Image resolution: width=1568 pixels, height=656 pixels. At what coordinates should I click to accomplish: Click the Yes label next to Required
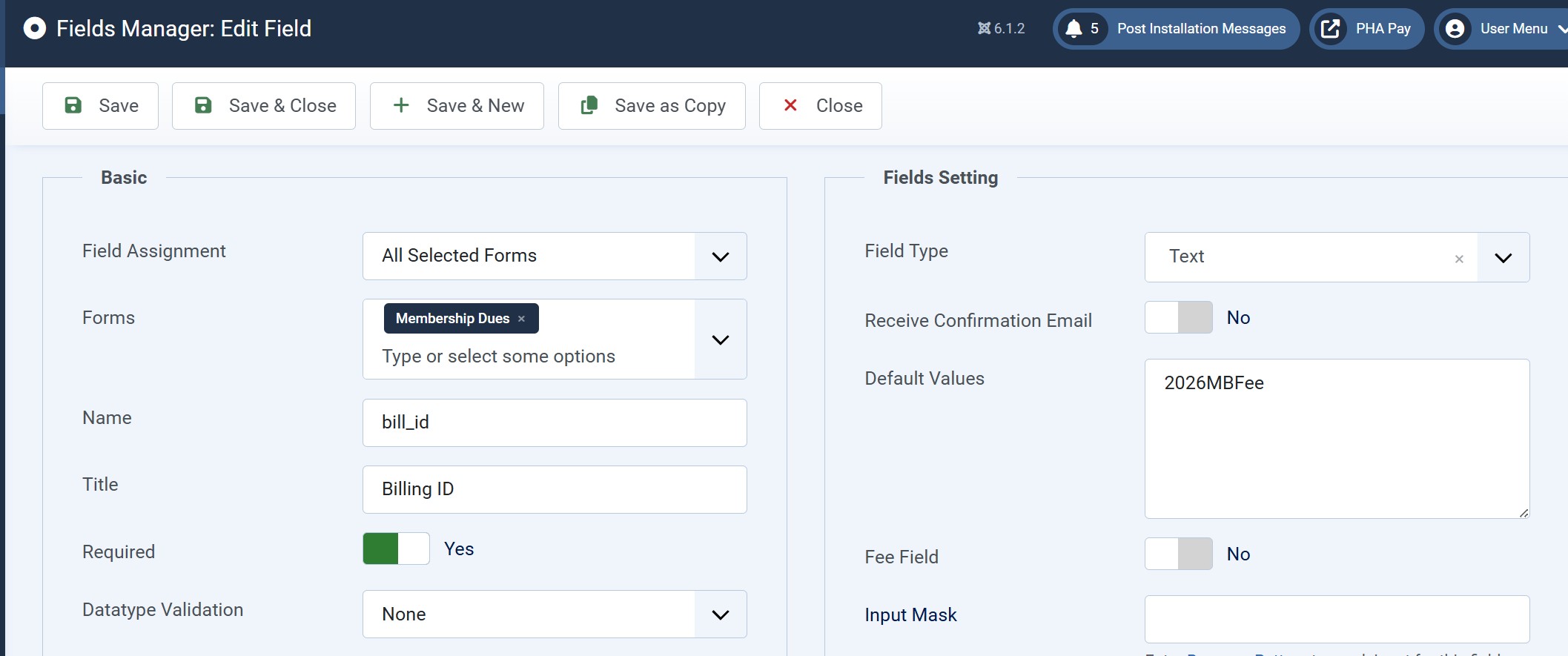point(459,549)
